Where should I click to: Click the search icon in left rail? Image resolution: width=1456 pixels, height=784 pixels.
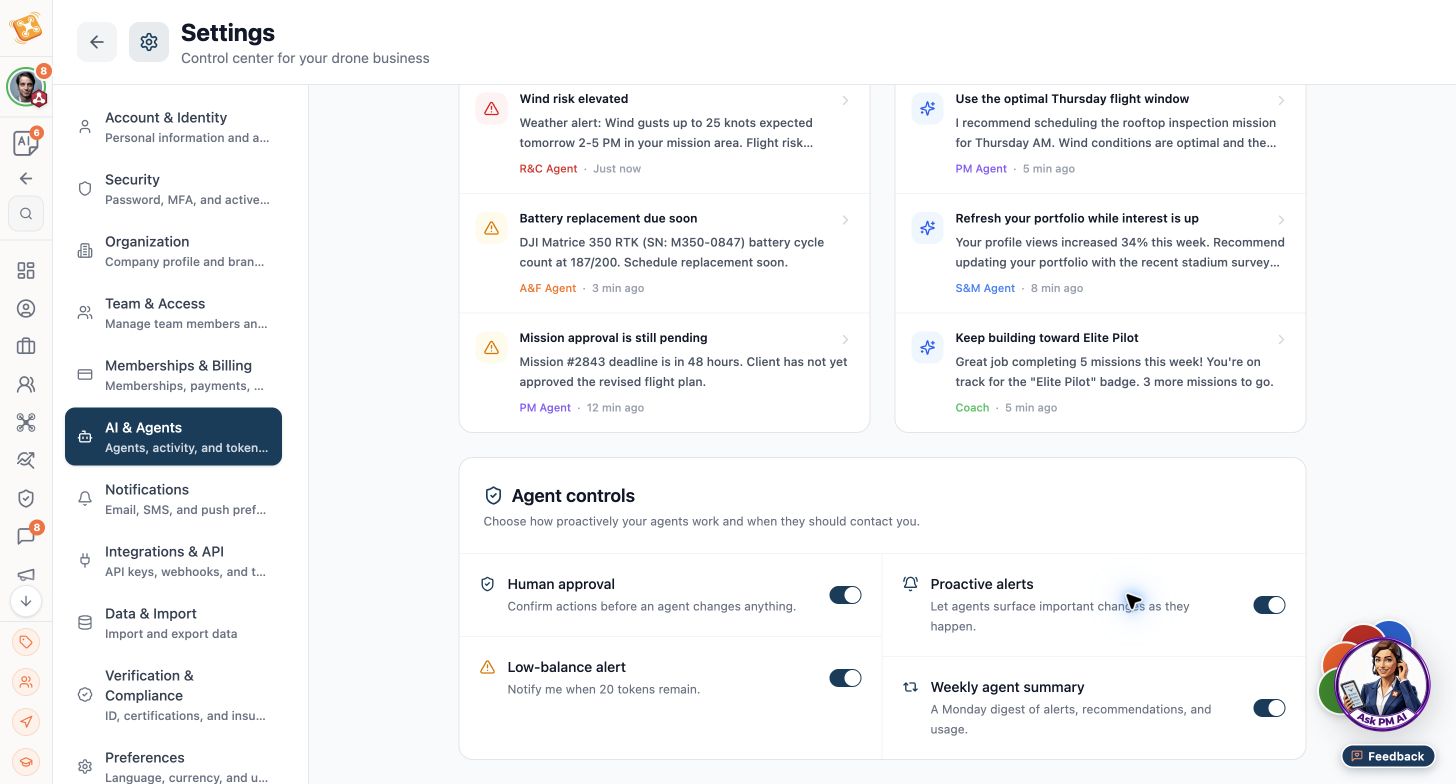point(26,213)
